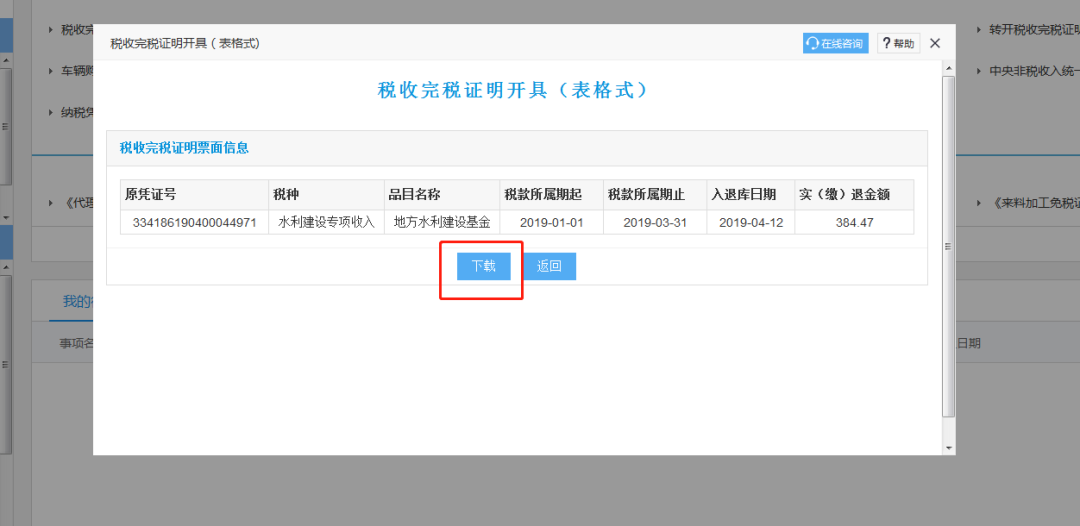Screen dimensions: 1080x526
Task: Click the 税款所属期止 column header
Action: point(655,195)
